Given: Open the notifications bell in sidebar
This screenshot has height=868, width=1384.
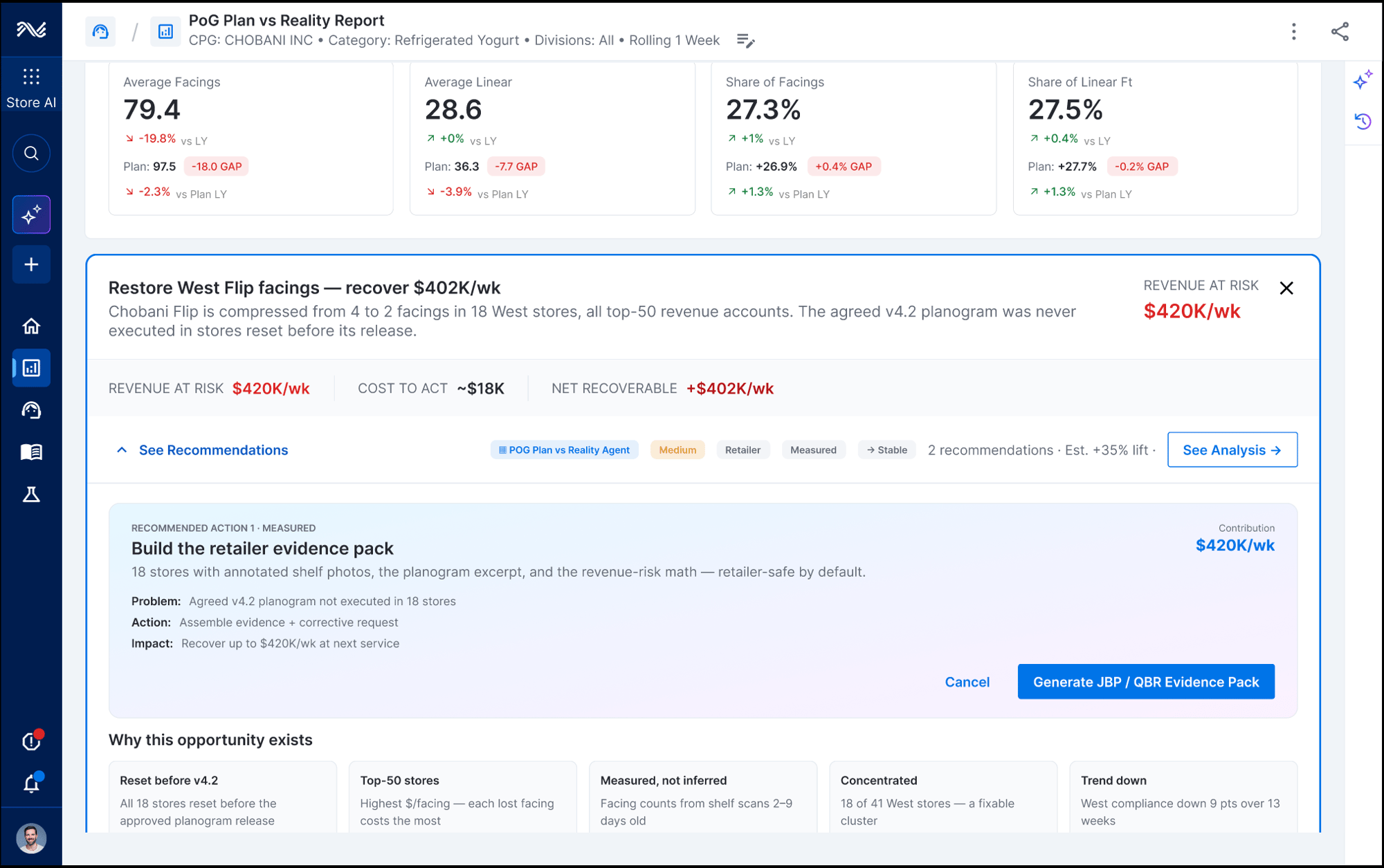Looking at the screenshot, I should tap(31, 783).
